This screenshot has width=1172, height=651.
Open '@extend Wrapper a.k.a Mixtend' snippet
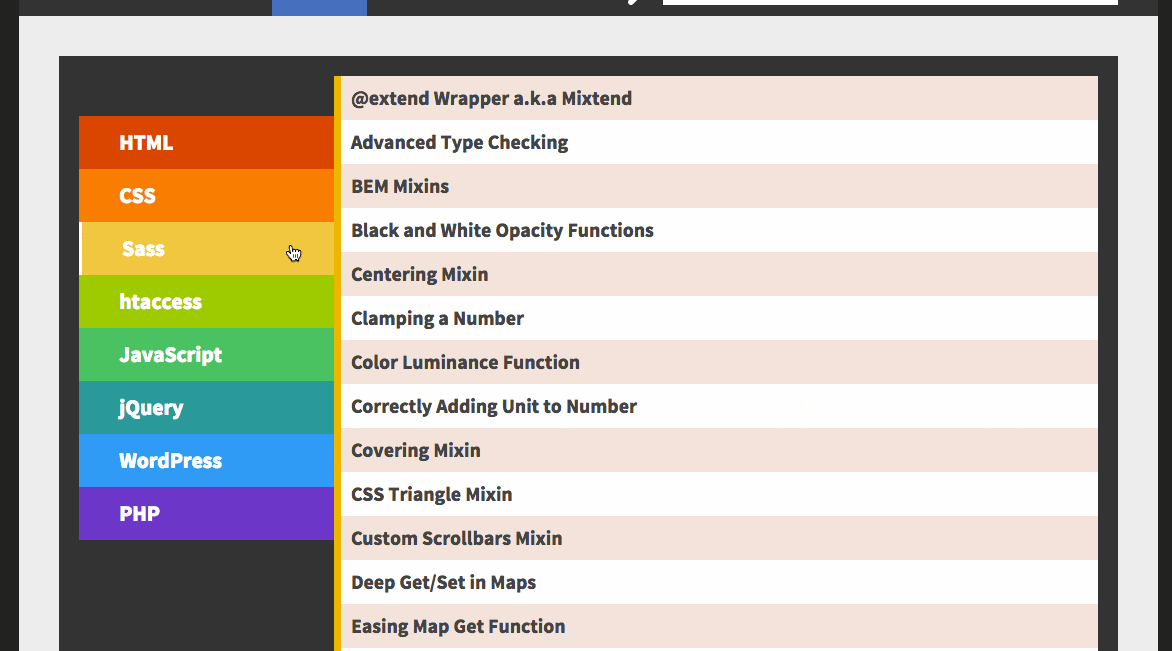click(719, 98)
